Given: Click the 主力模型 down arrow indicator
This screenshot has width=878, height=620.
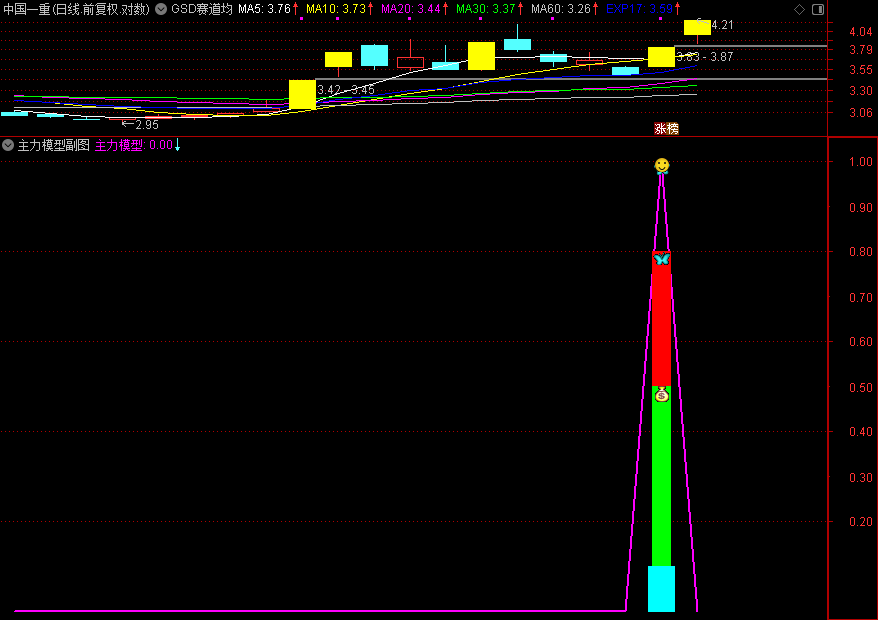Looking at the screenshot, I should pos(178,145).
